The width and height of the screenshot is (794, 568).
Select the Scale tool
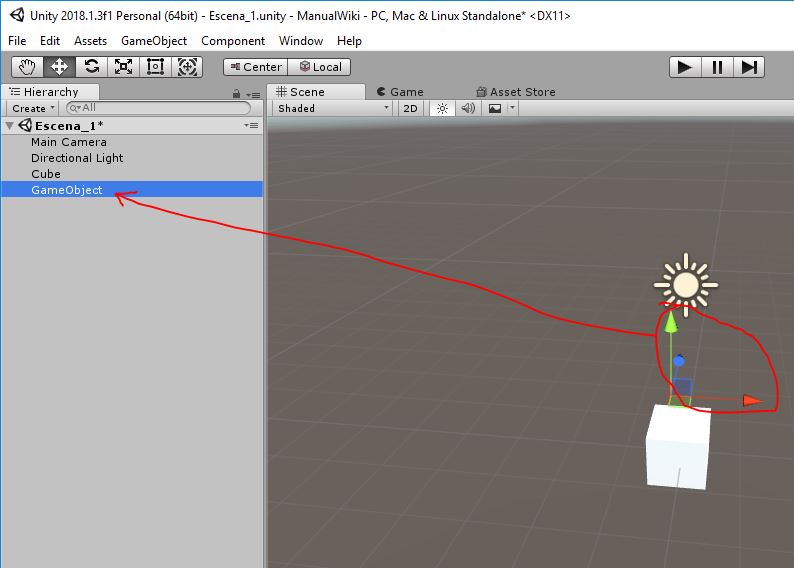(x=123, y=67)
